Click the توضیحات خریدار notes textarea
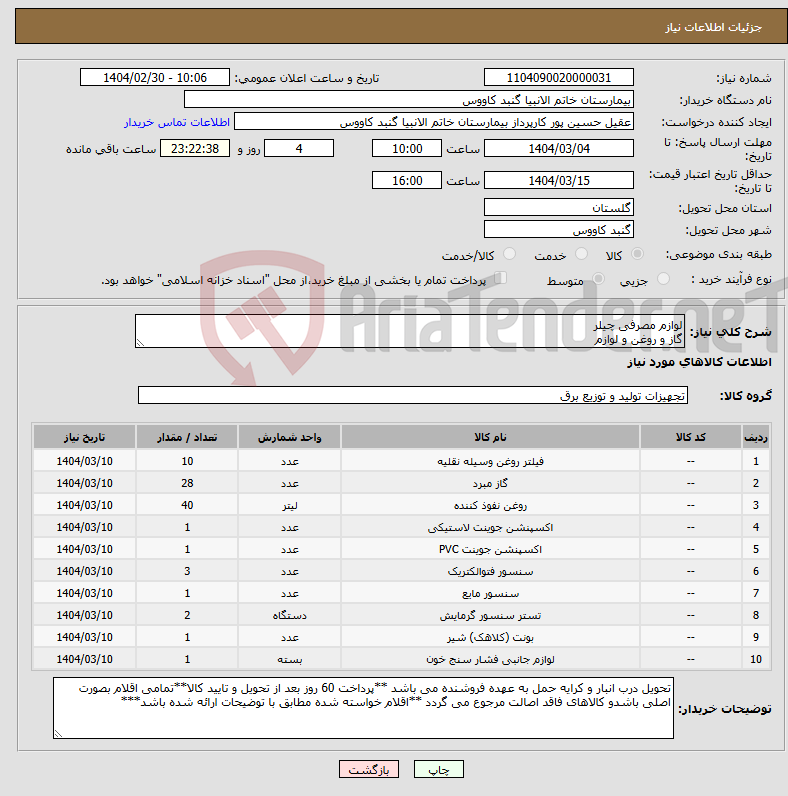This screenshot has width=788, height=796. pyautogui.click(x=364, y=708)
